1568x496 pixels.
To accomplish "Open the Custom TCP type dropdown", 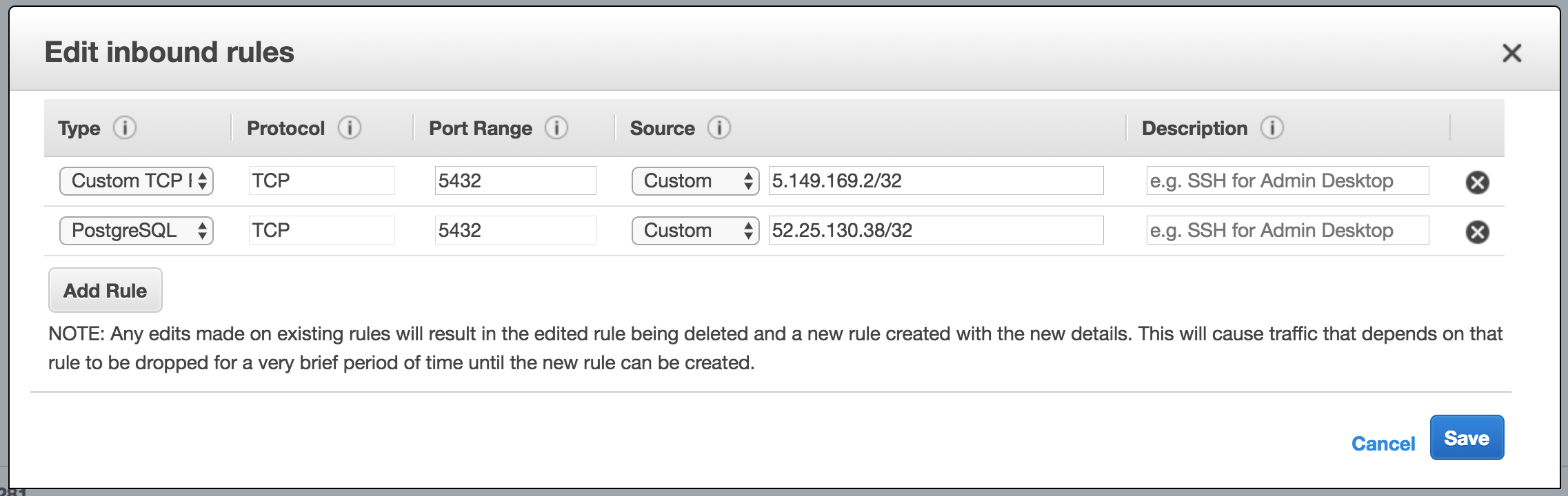I will 137,181.
